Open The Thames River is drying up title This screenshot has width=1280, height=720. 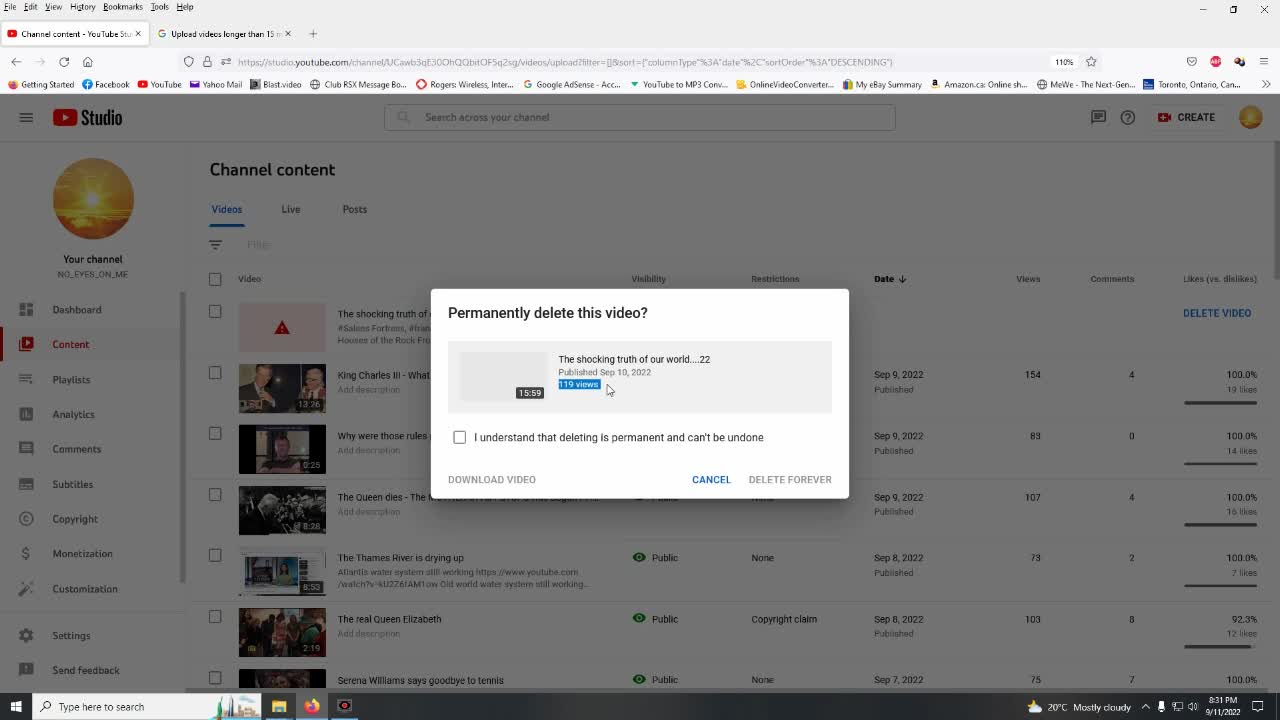tap(400, 558)
